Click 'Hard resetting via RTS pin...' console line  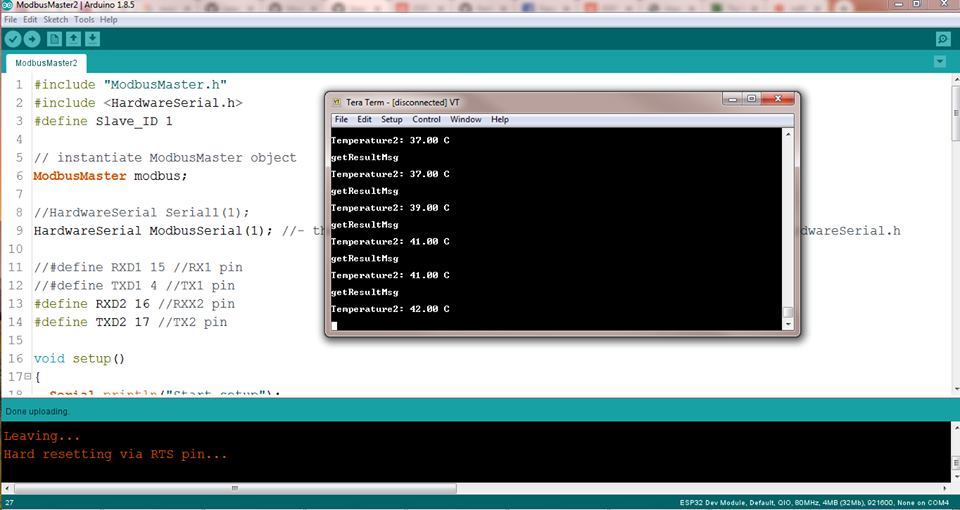click(x=115, y=454)
